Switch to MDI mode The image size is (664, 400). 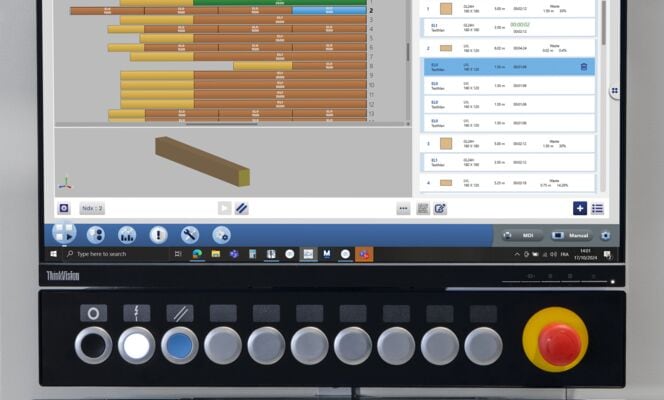(x=522, y=235)
